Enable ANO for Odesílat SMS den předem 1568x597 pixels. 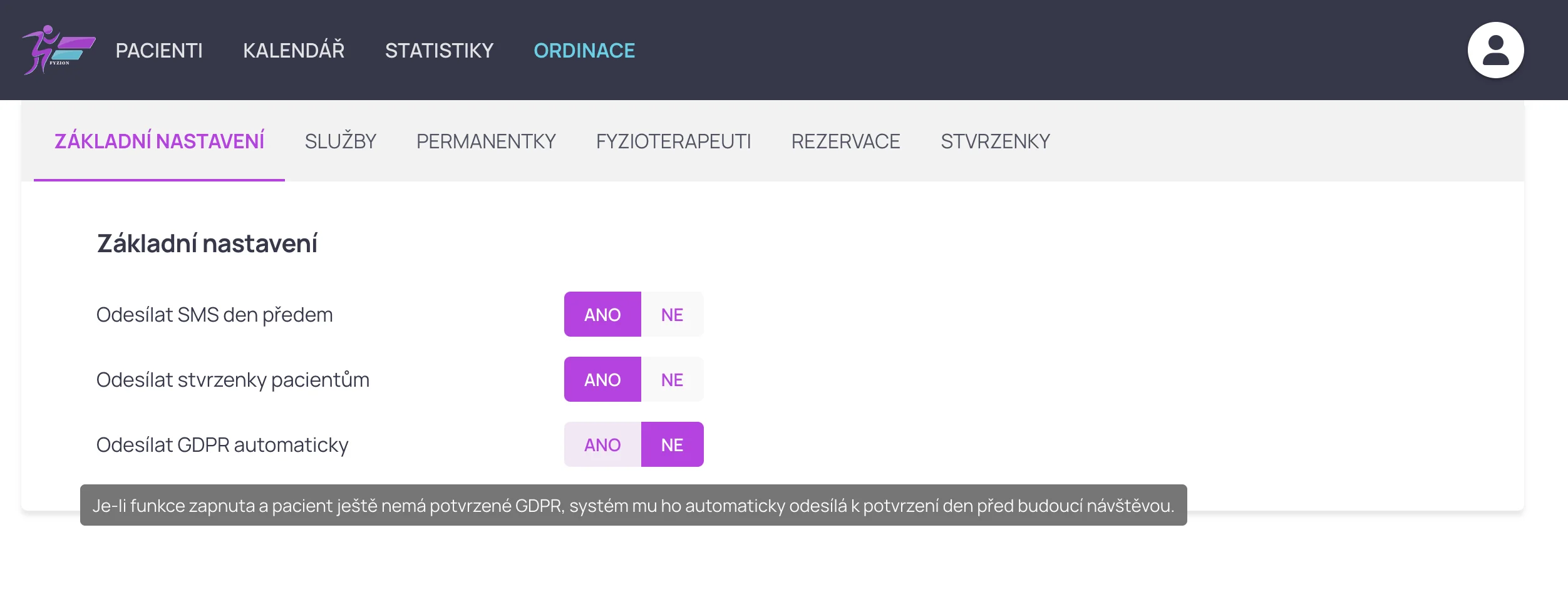pos(602,315)
